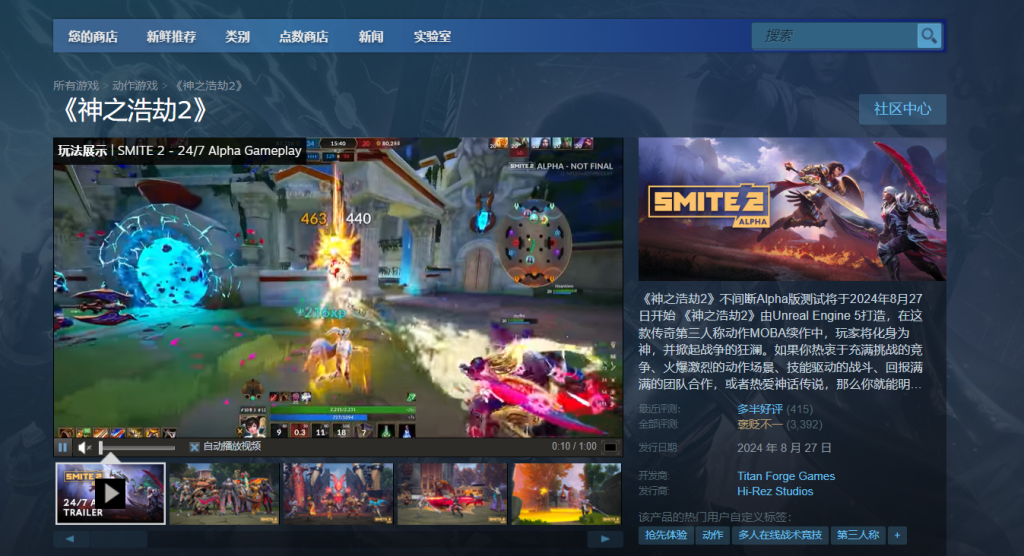Viewport: 1024px width, 556px height.
Task: Open the 新闻 store tab
Action: tap(371, 37)
